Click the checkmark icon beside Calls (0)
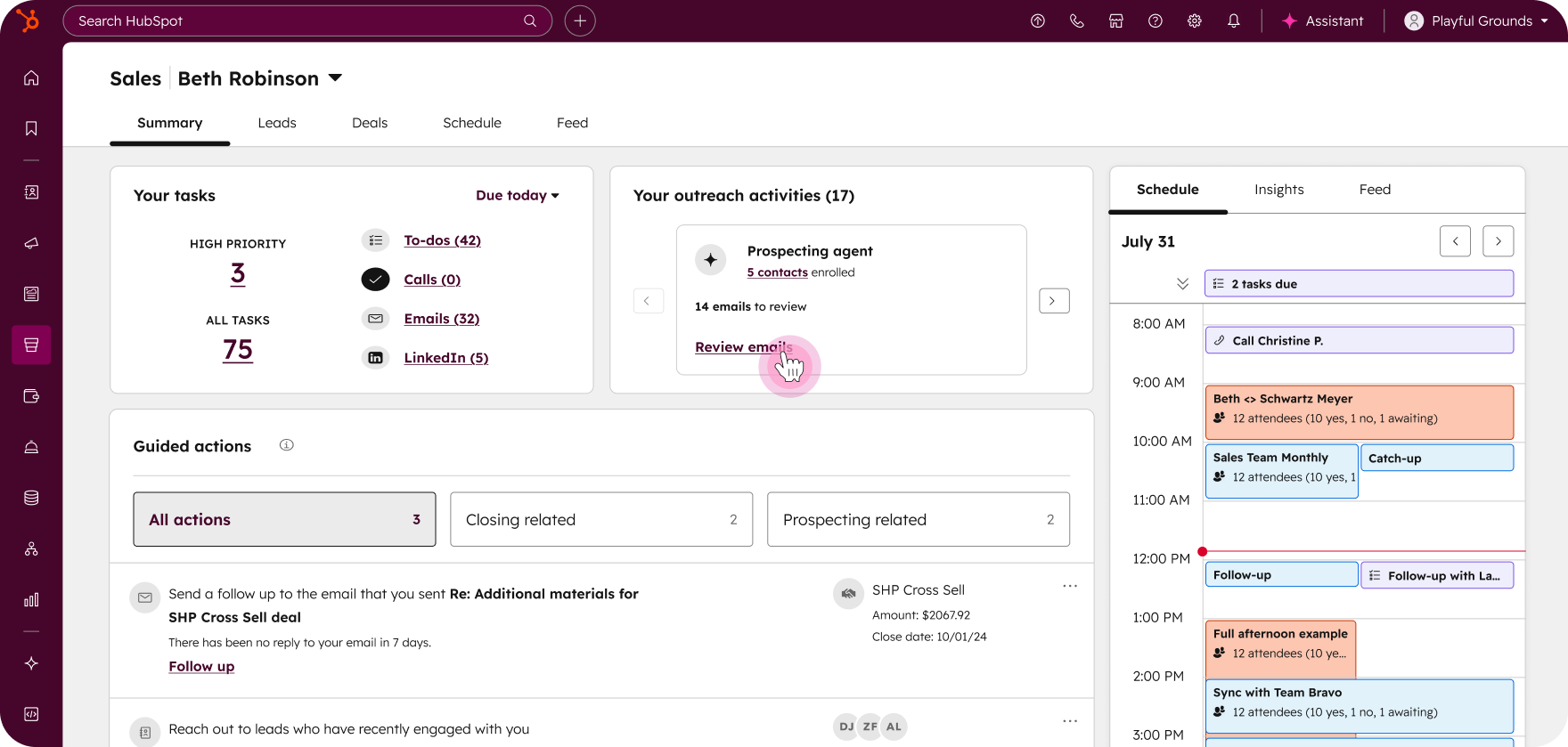1568x747 pixels. point(375,280)
